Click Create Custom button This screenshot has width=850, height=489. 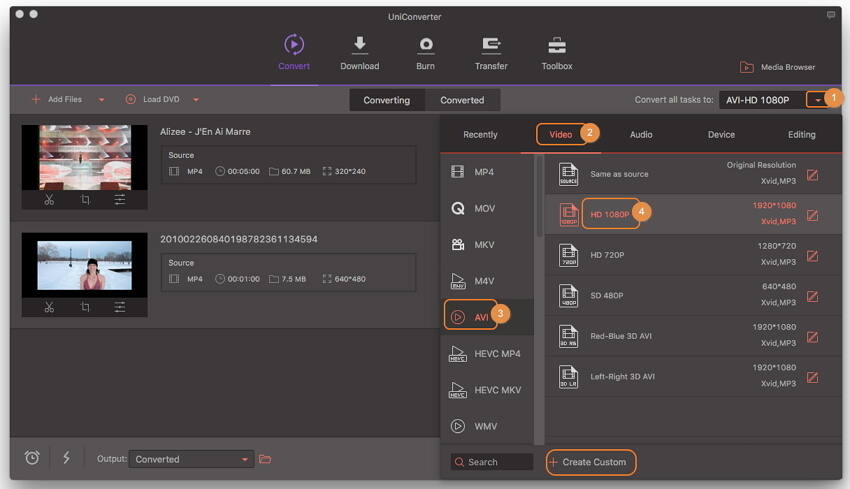591,462
